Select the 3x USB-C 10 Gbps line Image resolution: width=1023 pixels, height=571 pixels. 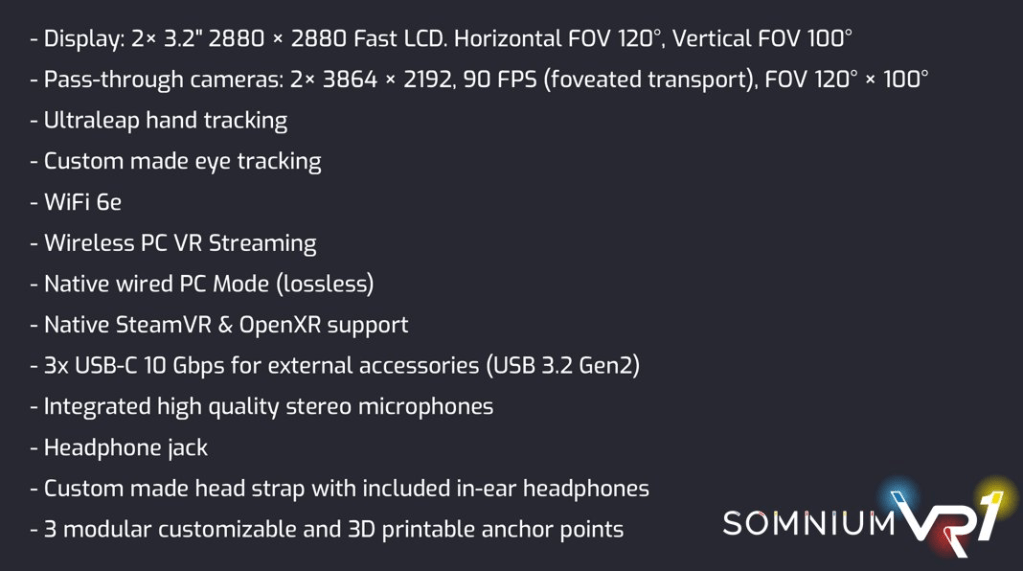tap(335, 365)
